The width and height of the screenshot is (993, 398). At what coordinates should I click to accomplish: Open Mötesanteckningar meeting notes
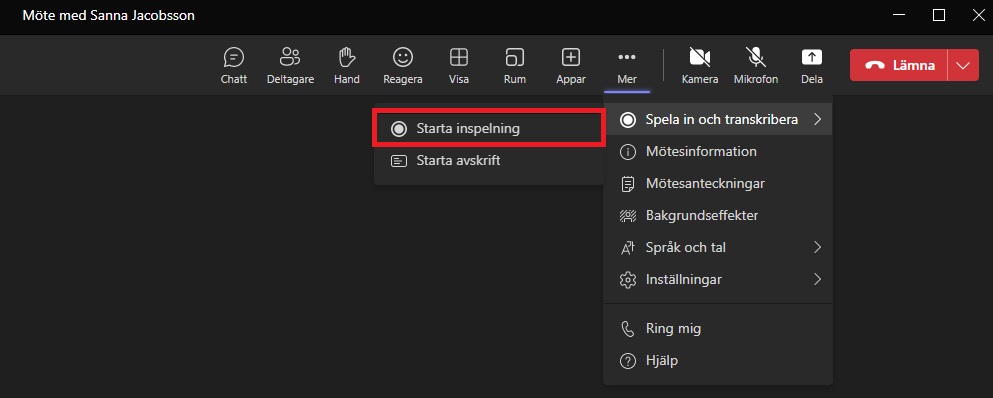pos(718,184)
